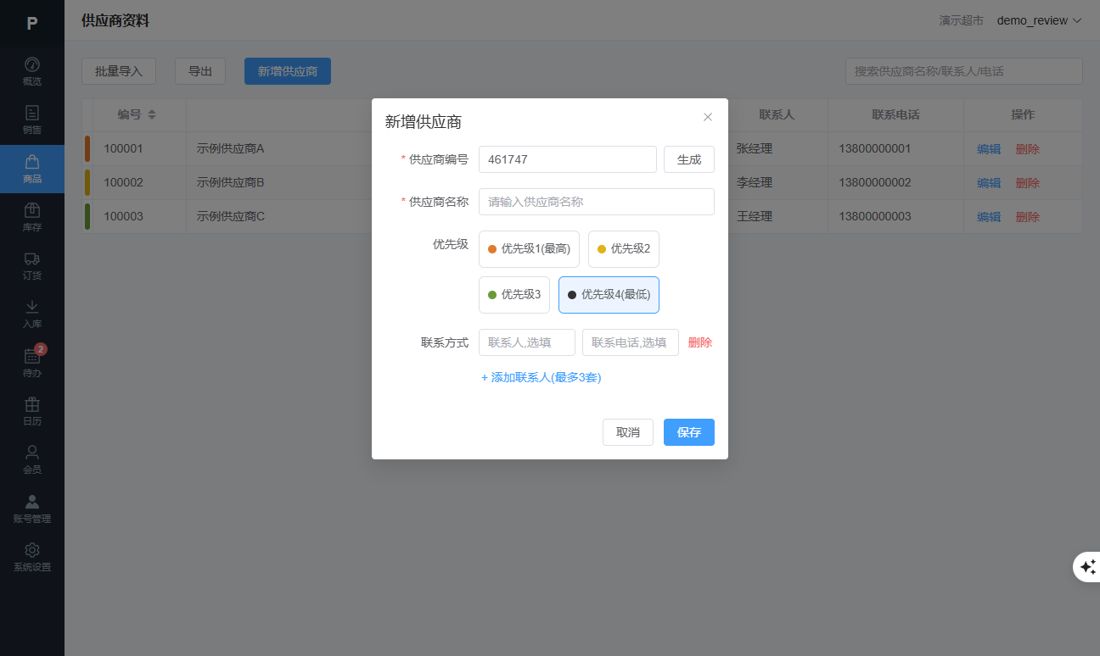1100x656 pixels.
Task: Click the 供应商资料 page title
Action: pos(115,20)
